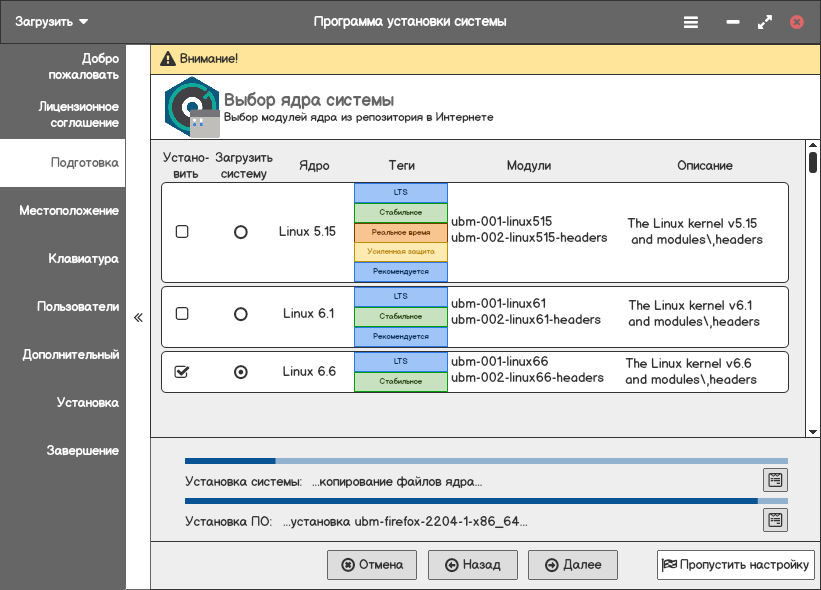Click Пропустить настройку button
821x590 pixels.
pyautogui.click(x=735, y=565)
